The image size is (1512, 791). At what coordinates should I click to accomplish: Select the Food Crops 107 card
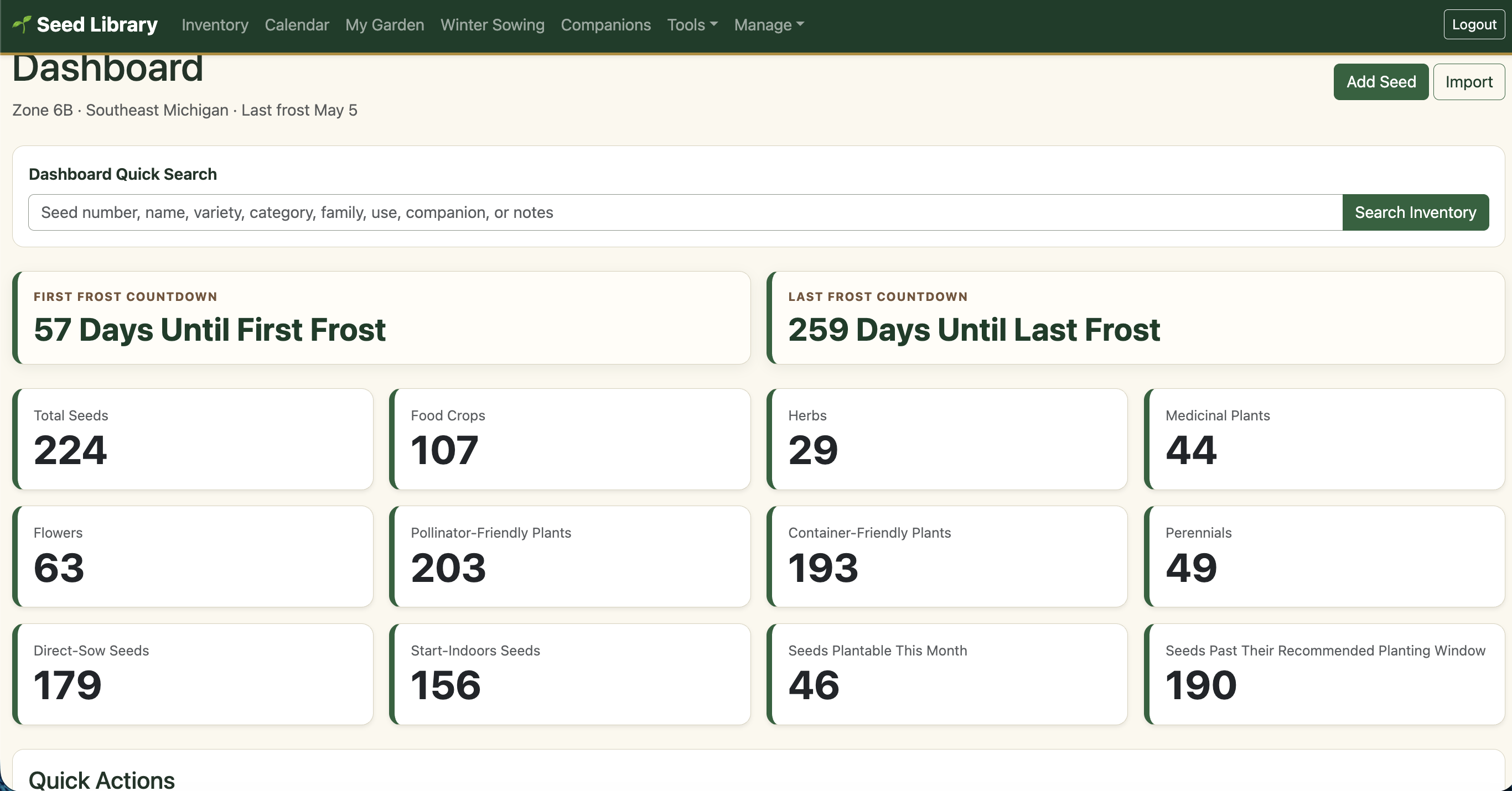[x=570, y=439]
